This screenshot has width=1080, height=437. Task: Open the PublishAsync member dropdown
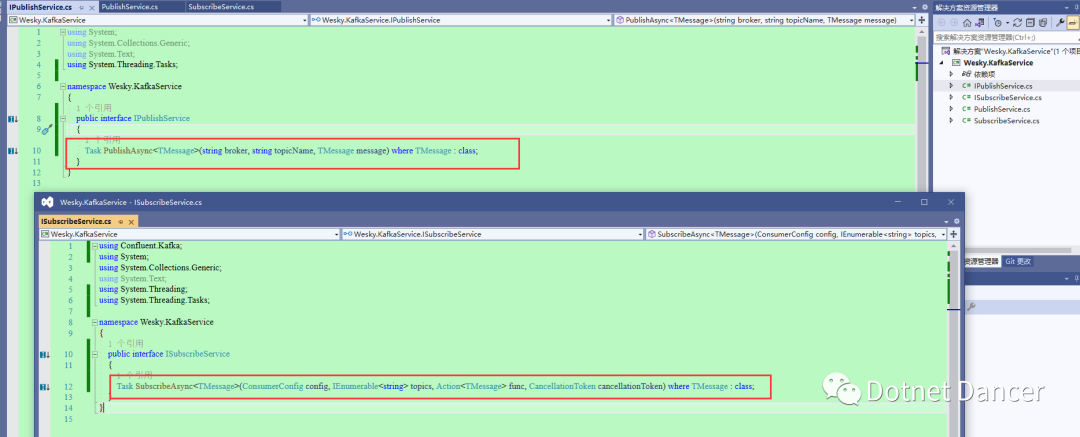pyautogui.click(x=765, y=20)
